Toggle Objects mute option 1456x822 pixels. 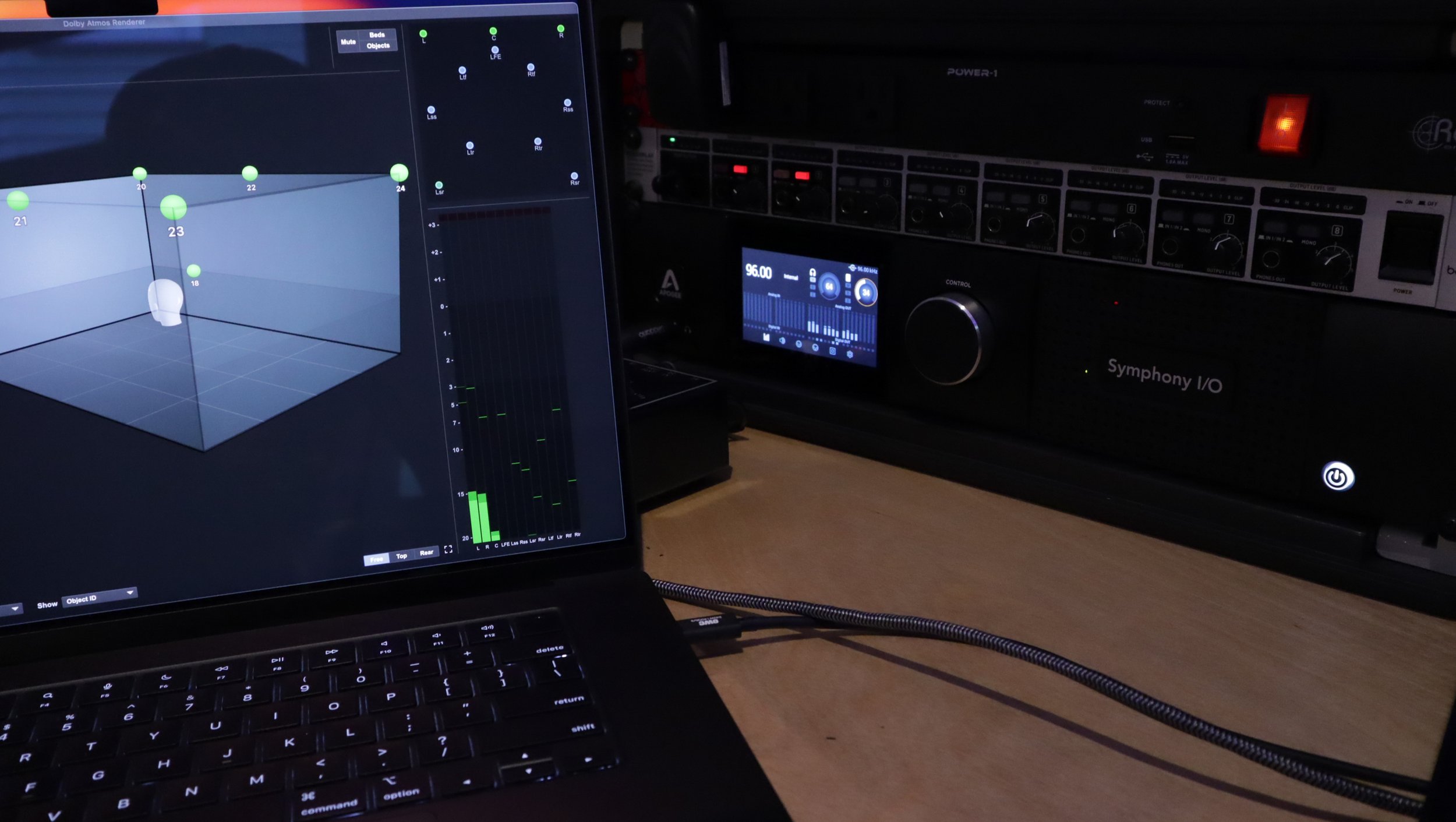coord(378,46)
